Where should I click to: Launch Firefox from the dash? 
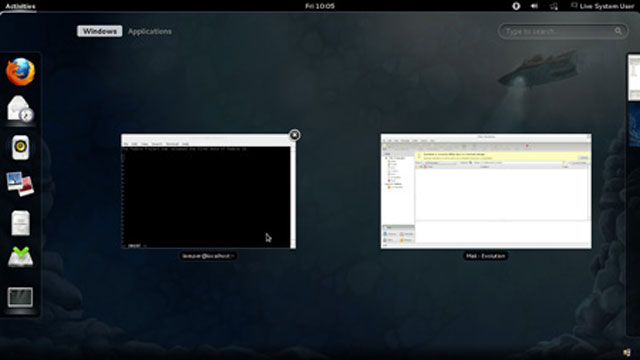pos(20,72)
